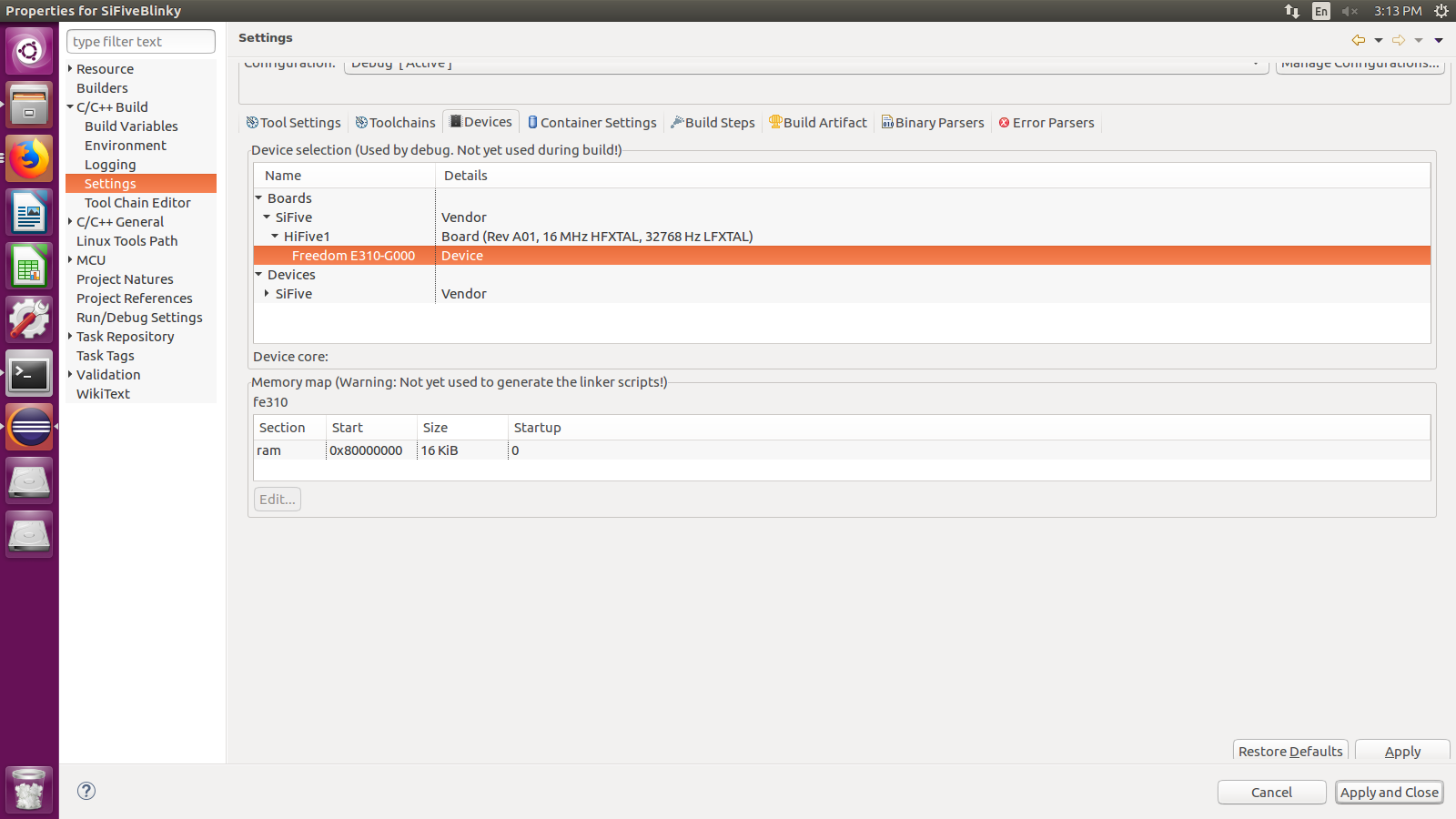Open settings view menu arrow
Image resolution: width=1456 pixels, height=819 pixels.
pos(1439,40)
